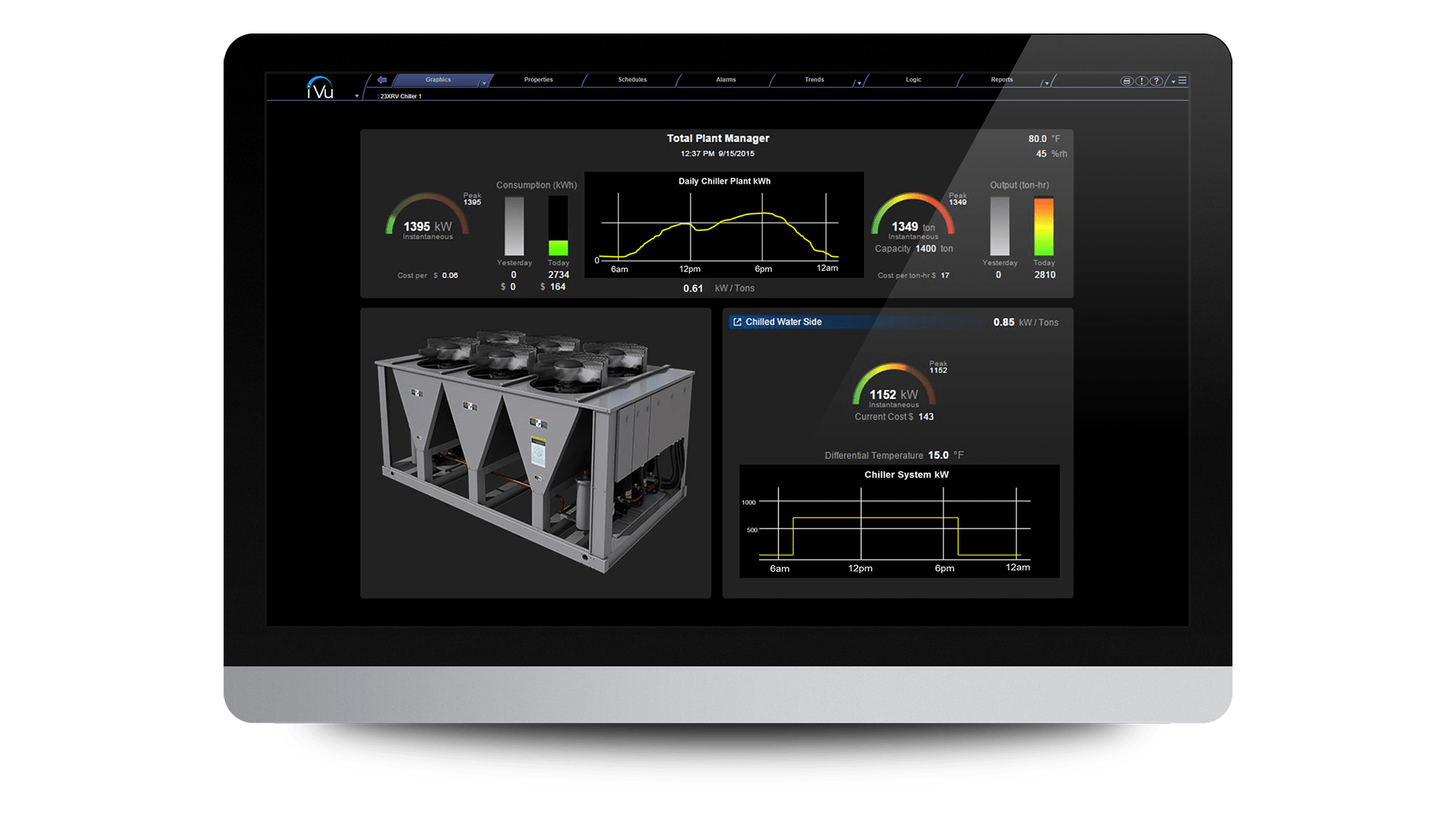Expand the Trends tab dropdown arrow
This screenshot has height=819, width=1456.
click(859, 84)
